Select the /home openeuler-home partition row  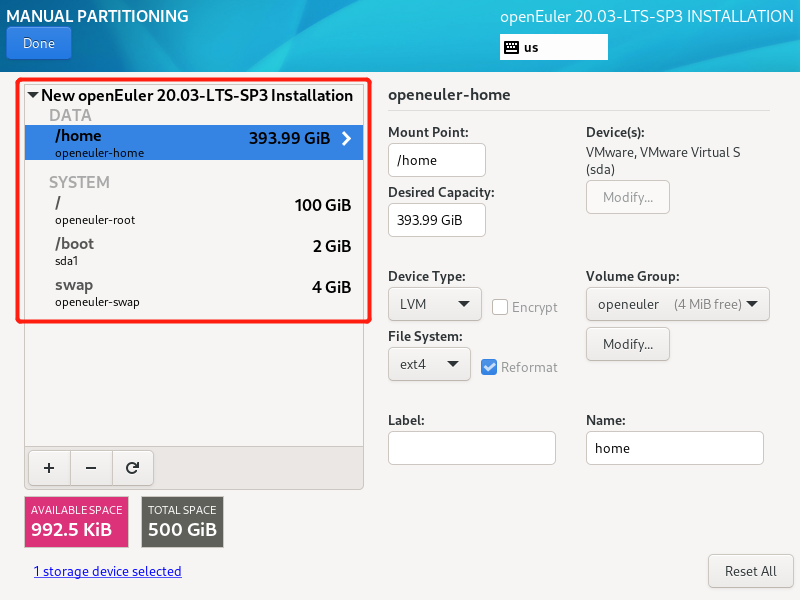(194, 142)
